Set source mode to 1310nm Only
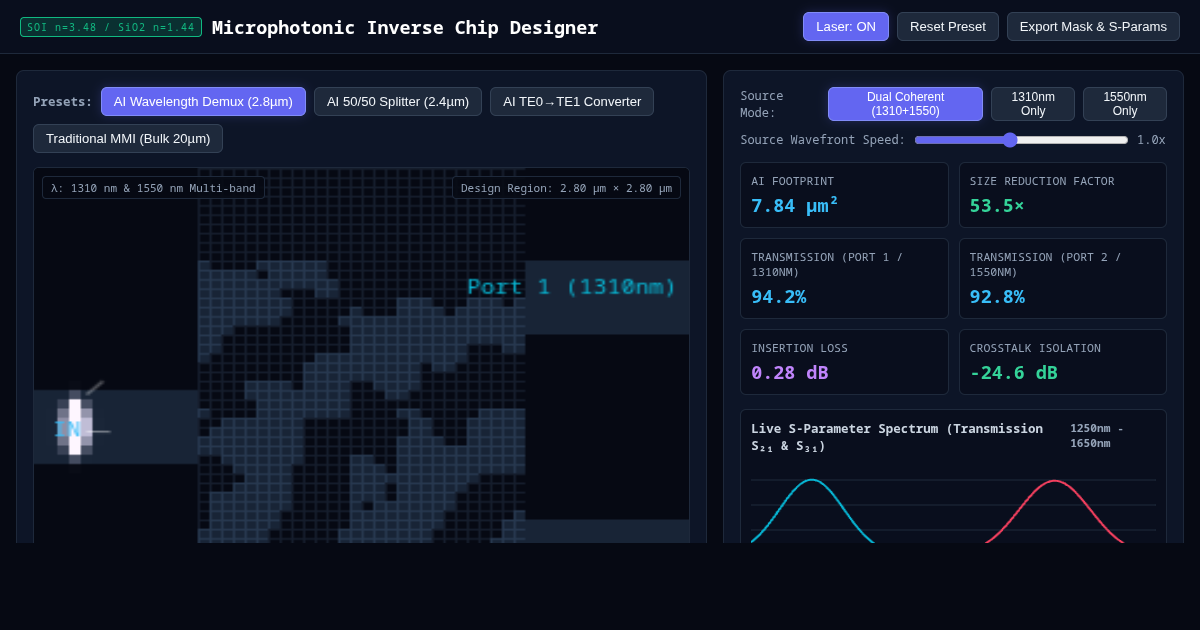The image size is (1200, 630). (1033, 104)
